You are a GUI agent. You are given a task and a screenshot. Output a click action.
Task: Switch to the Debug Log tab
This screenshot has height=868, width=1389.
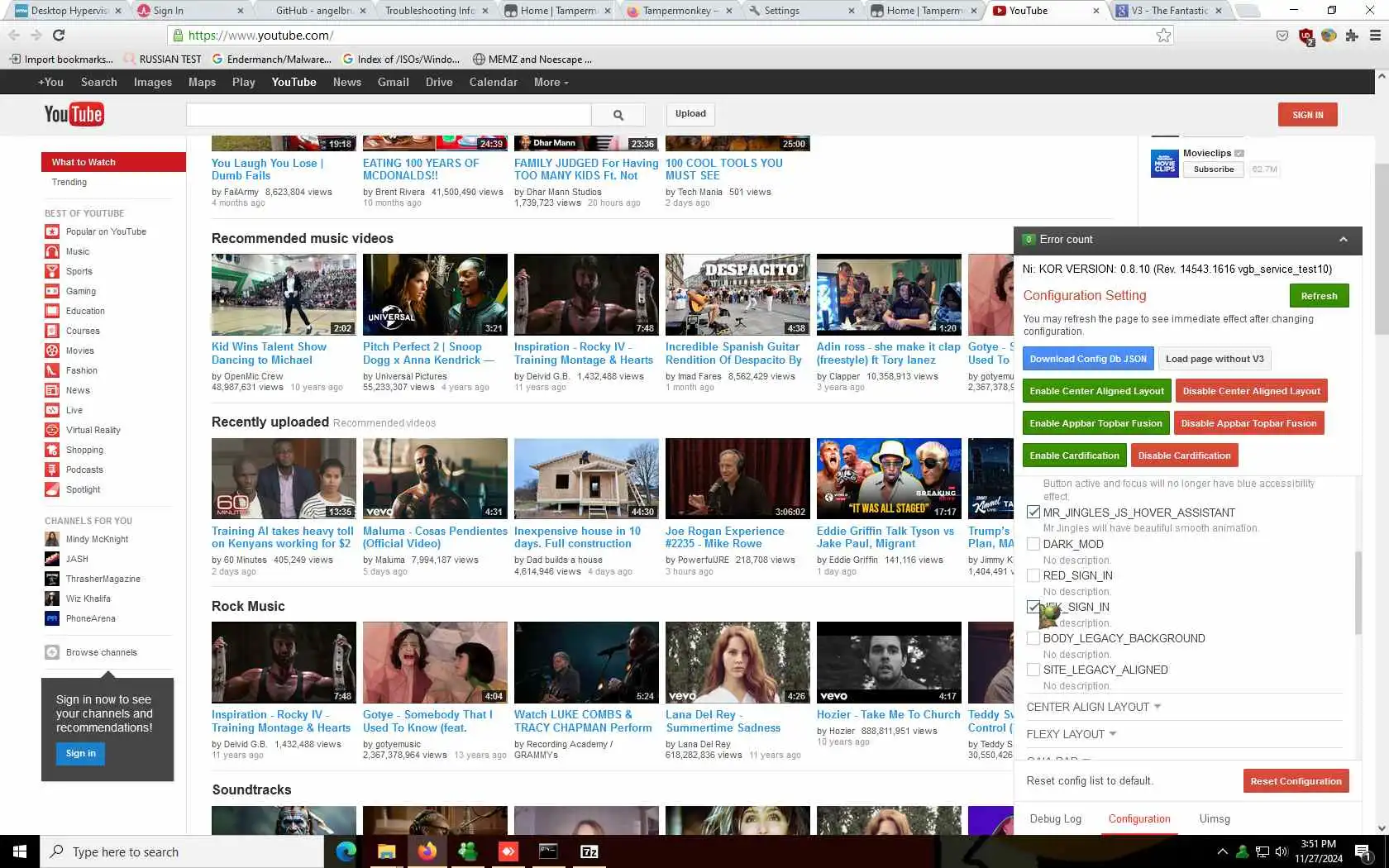[1056, 818]
